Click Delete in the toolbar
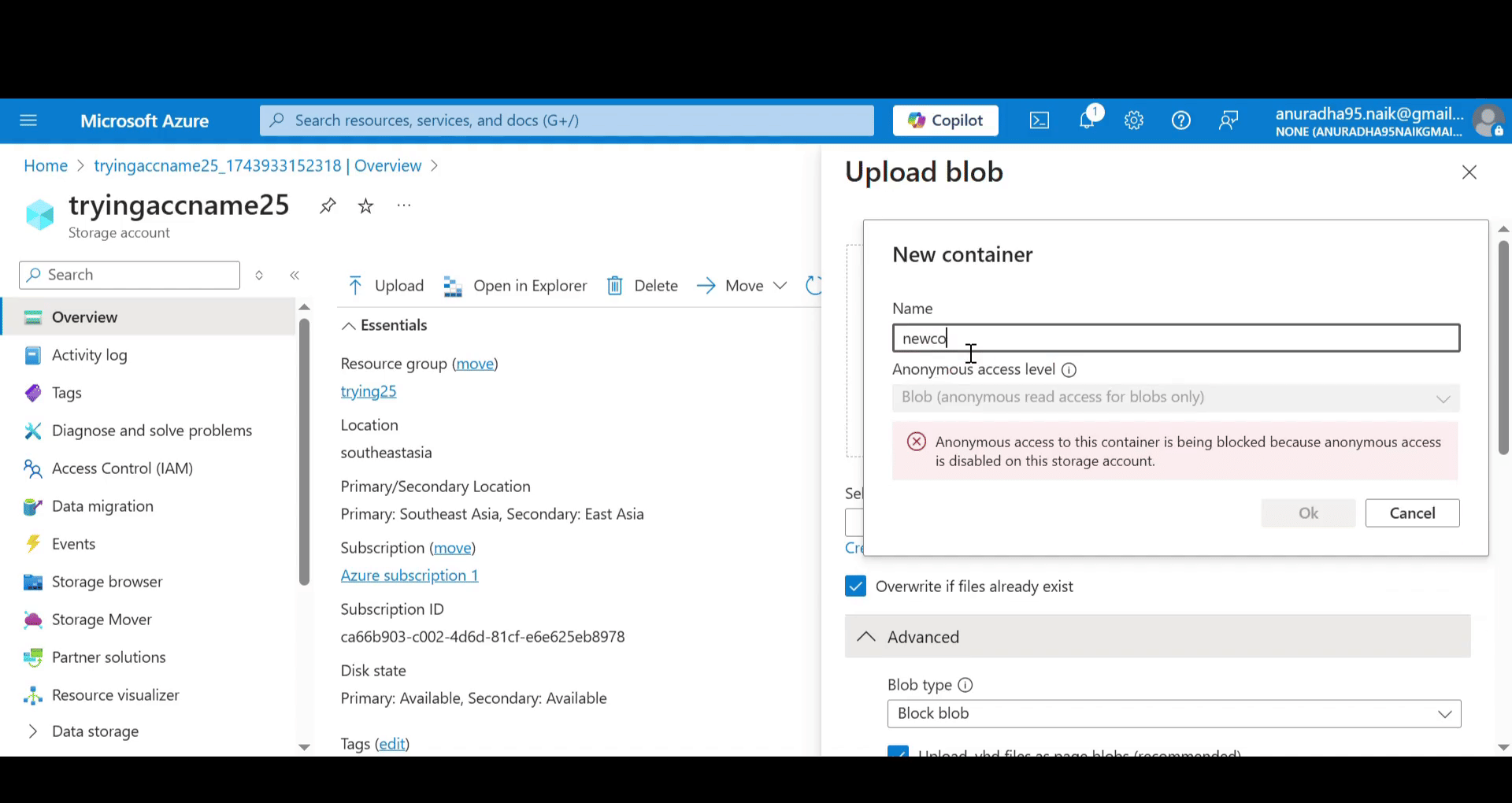This screenshot has width=1512, height=803. [643, 285]
